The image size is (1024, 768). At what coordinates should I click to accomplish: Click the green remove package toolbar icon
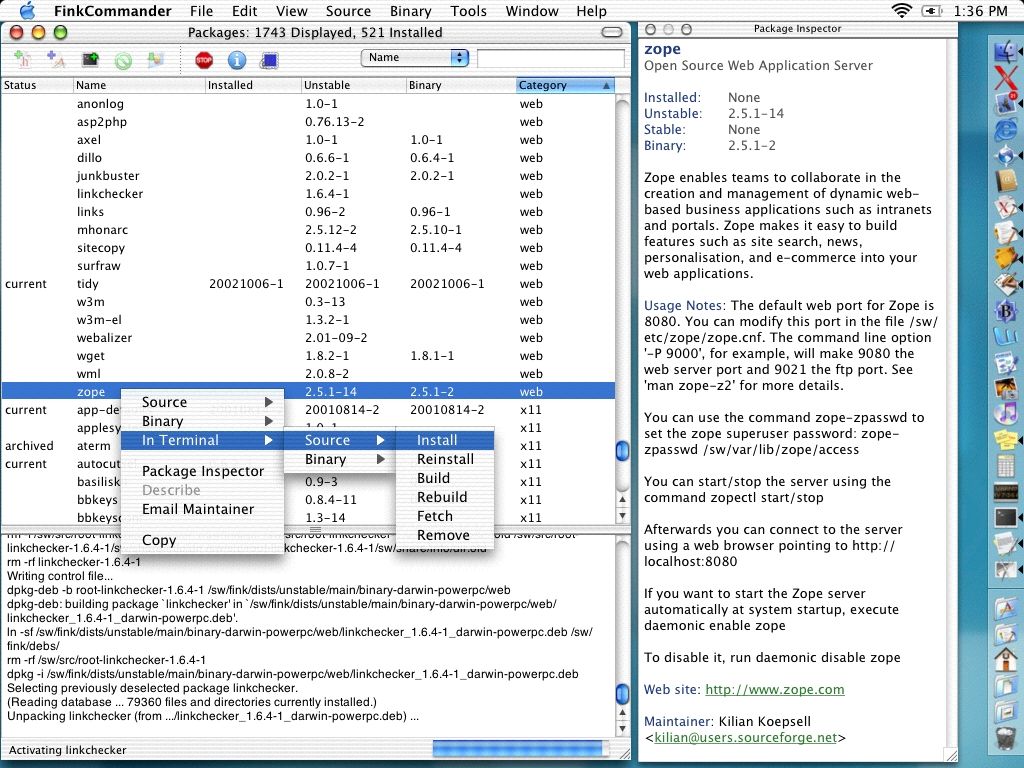[x=123, y=60]
